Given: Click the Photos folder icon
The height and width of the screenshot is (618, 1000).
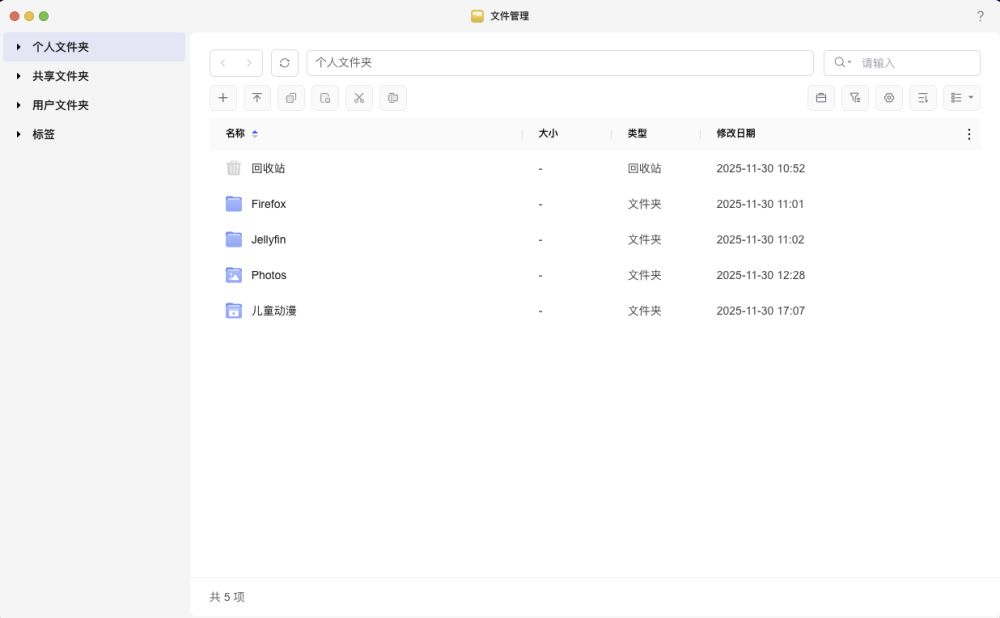Looking at the screenshot, I should pos(233,275).
